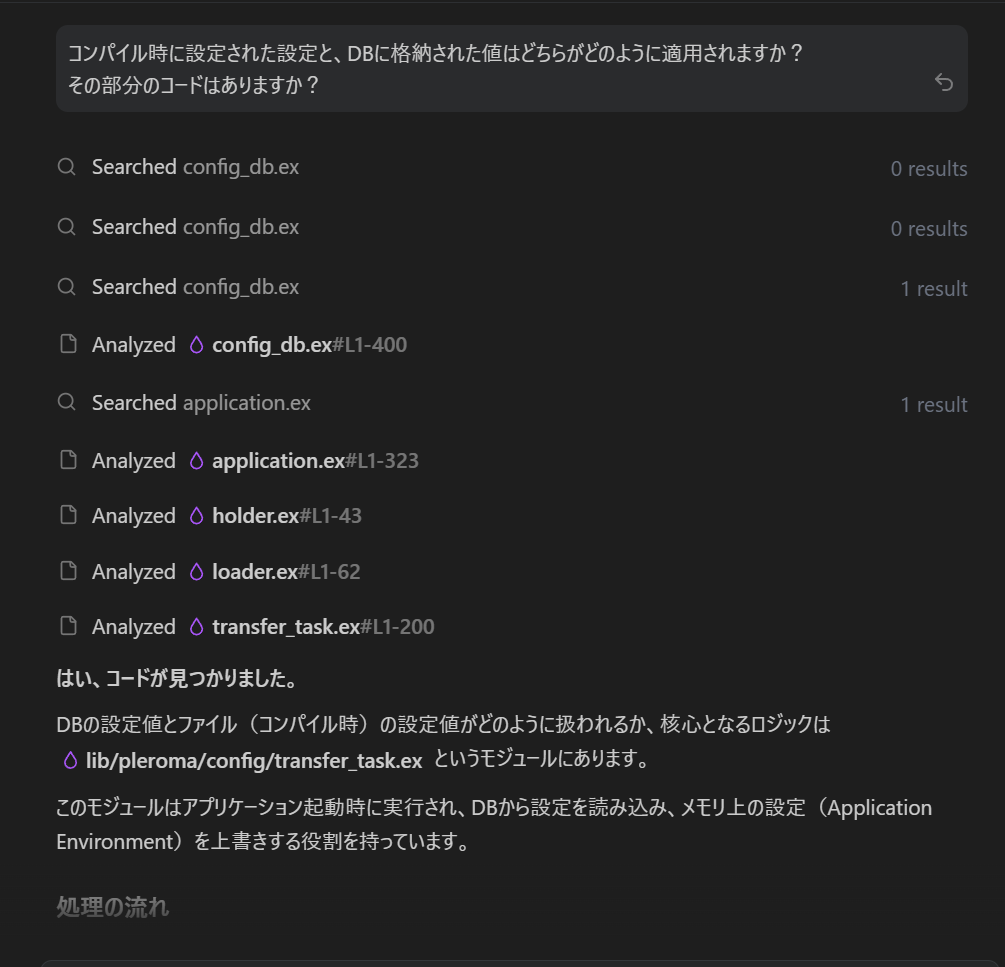Click the file icon beside Analyzed application.ex
The image size is (1005, 967).
68,461
